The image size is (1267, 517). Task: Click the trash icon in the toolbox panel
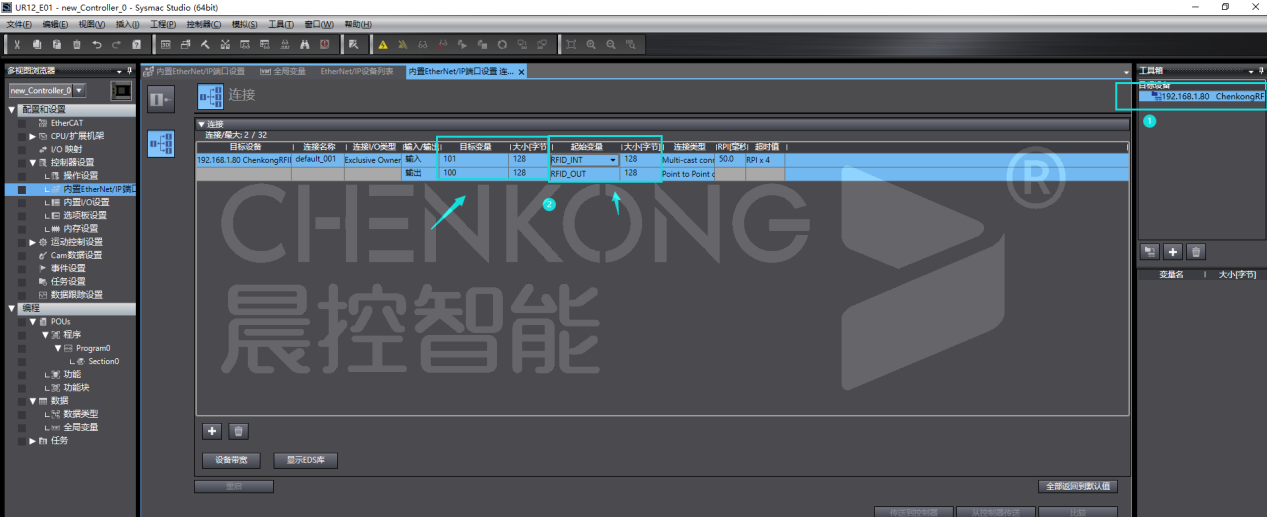click(1196, 252)
